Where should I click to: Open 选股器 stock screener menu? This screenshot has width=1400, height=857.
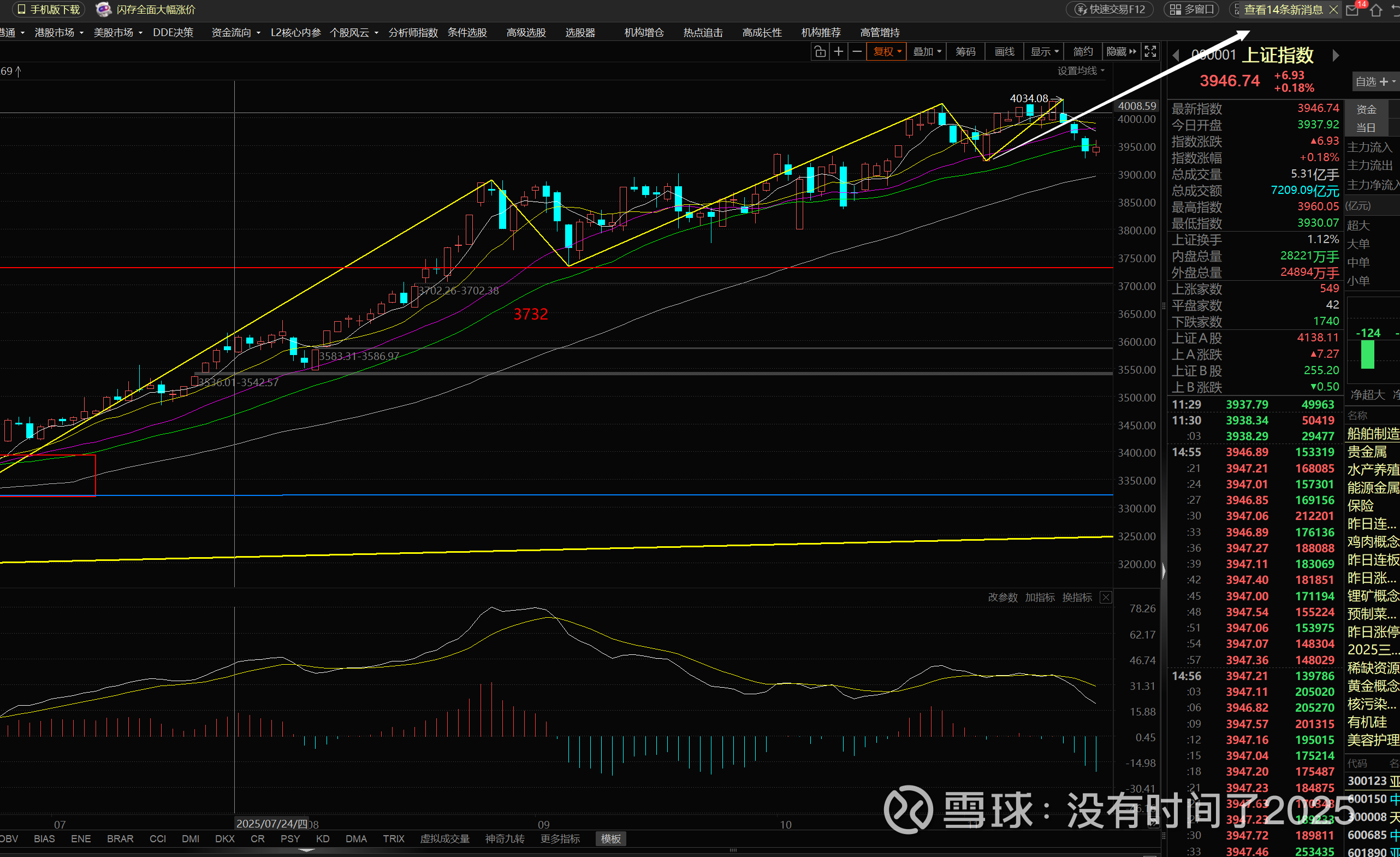point(579,32)
